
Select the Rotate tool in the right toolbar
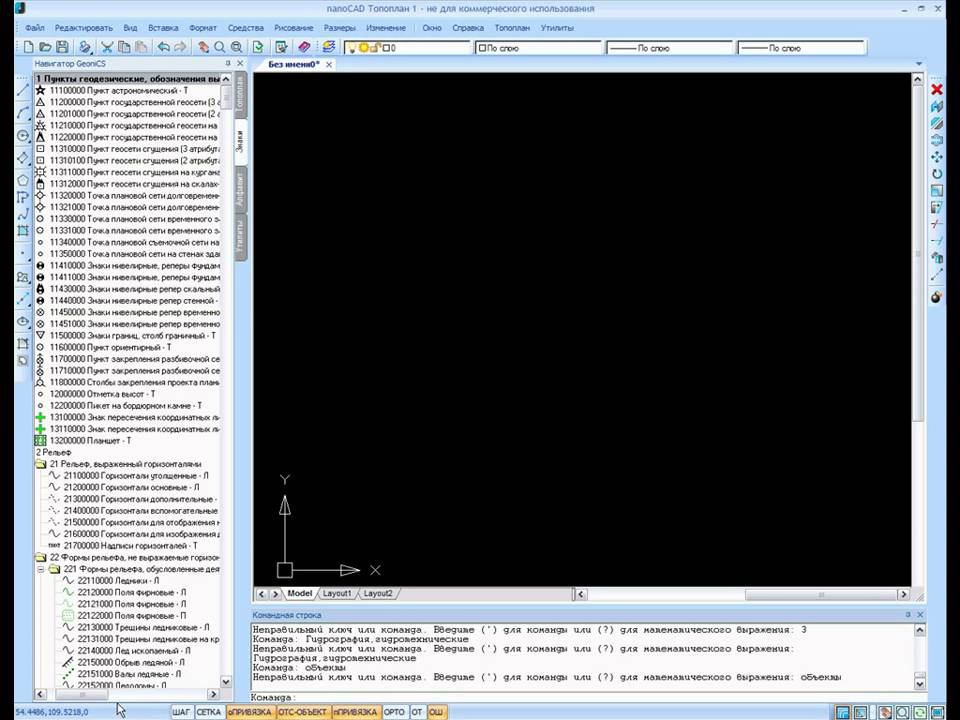coord(937,174)
